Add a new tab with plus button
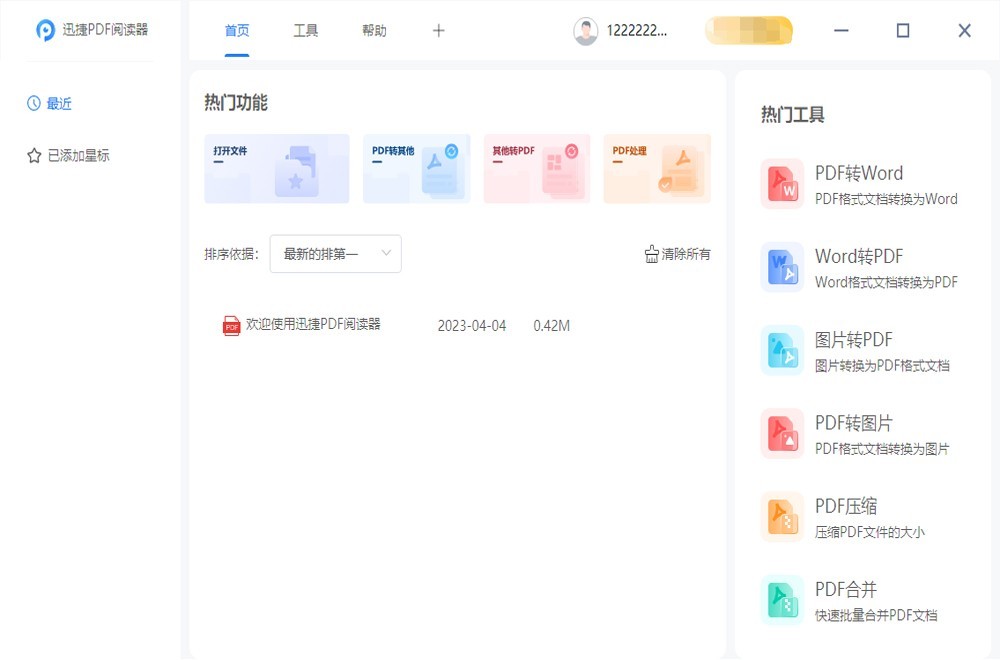Image resolution: width=1000 pixels, height=660 pixels. point(438,31)
